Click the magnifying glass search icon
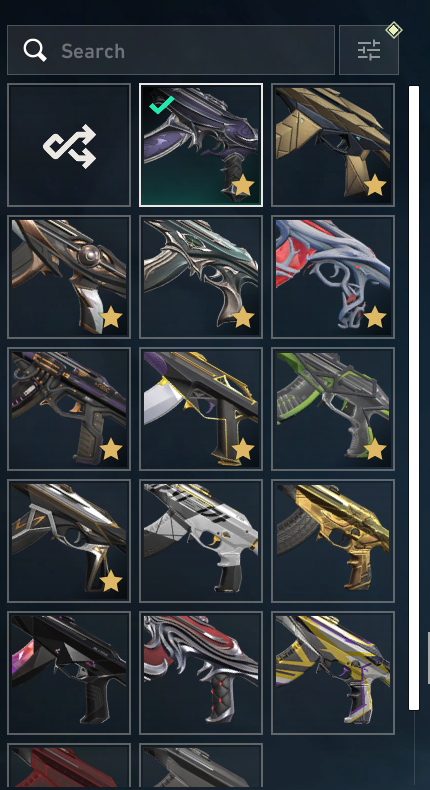430x790 pixels. [35, 51]
